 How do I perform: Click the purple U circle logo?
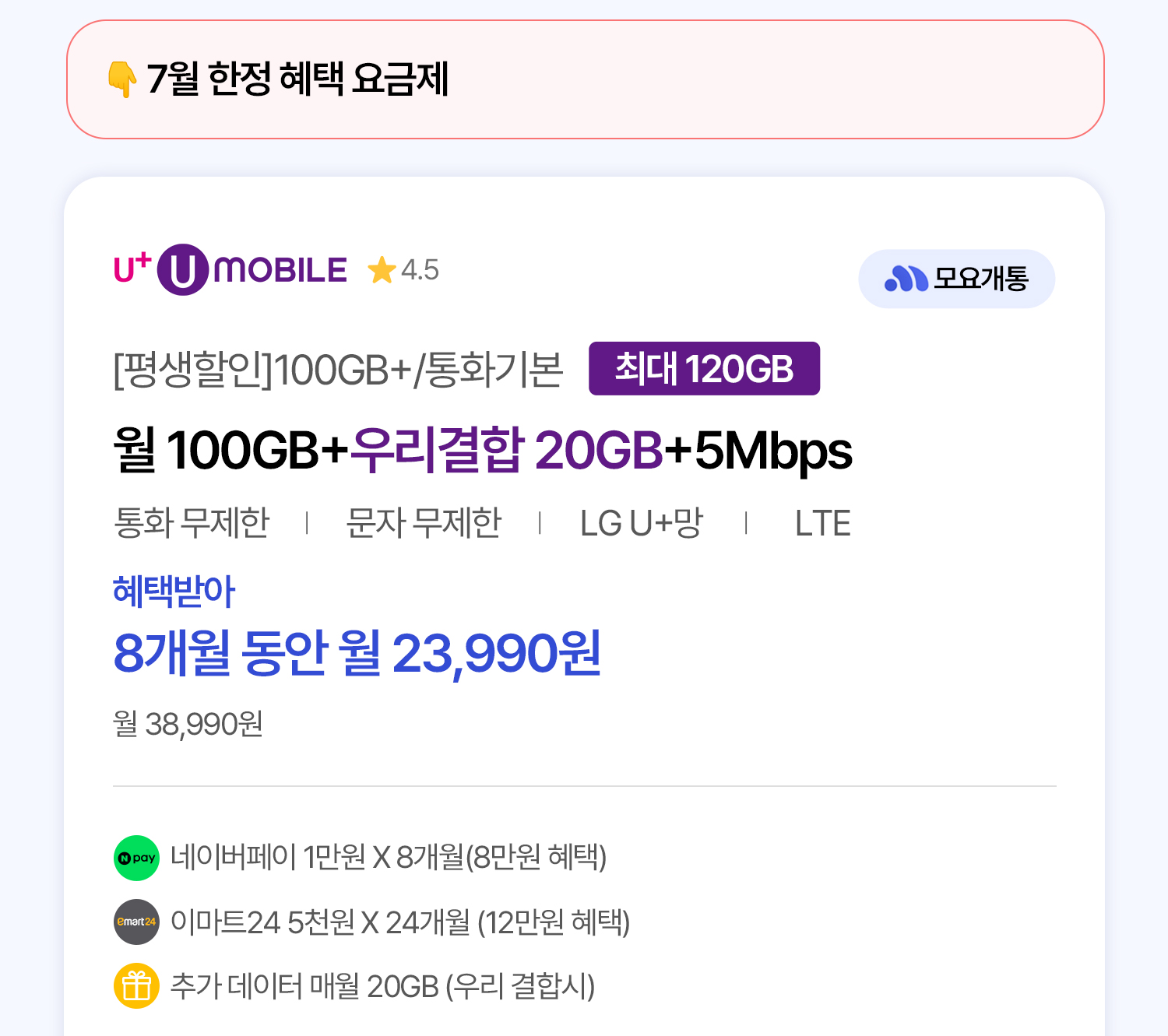(183, 269)
